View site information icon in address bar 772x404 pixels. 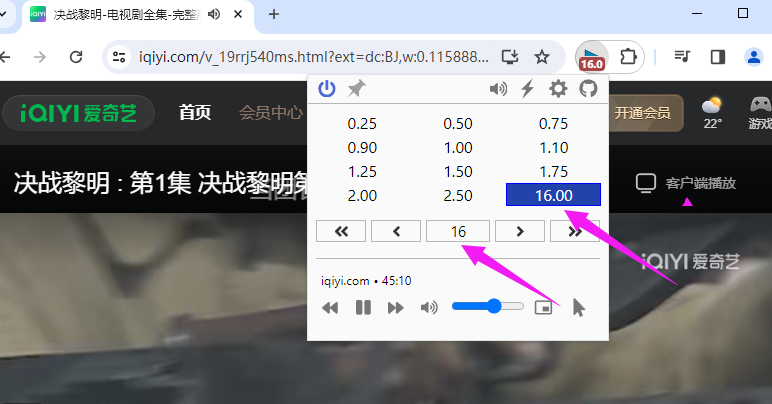(119, 57)
